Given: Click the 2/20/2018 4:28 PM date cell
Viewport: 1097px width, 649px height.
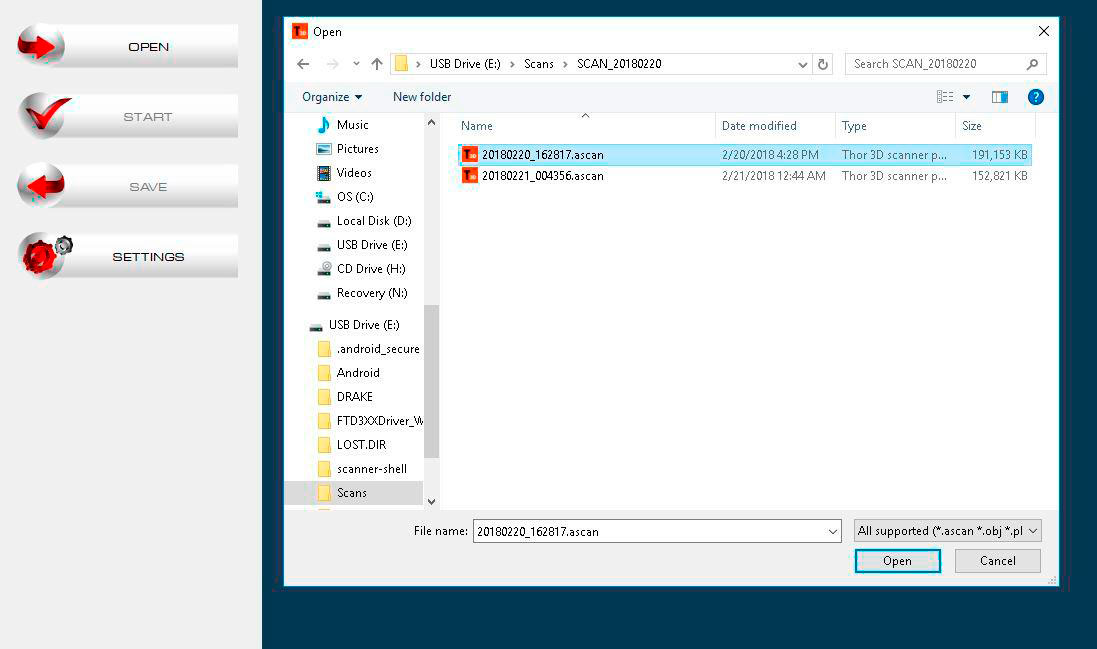Looking at the screenshot, I should click(770, 155).
